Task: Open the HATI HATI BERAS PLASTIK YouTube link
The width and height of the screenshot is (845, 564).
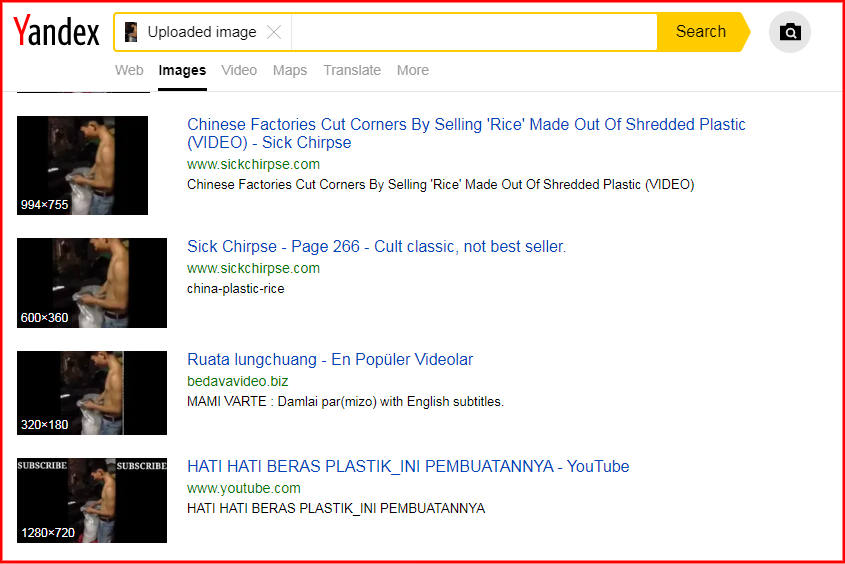Action: 408,466
